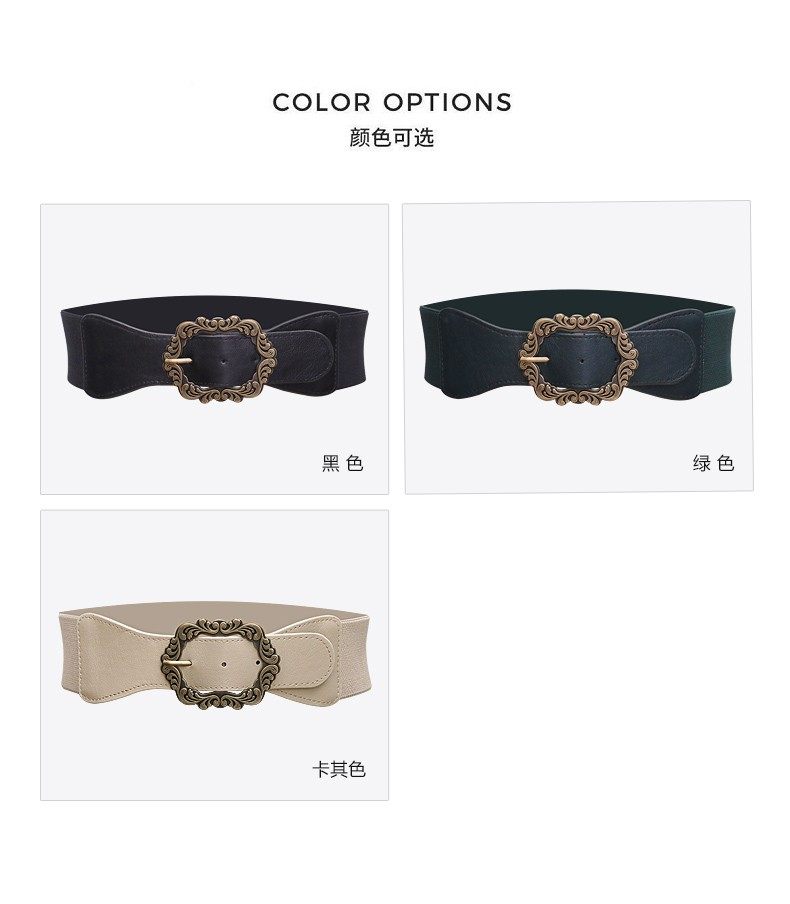Image resolution: width=790 pixels, height=904 pixels.
Task: Select the khaki belt product image
Action: pyautogui.click(x=215, y=655)
